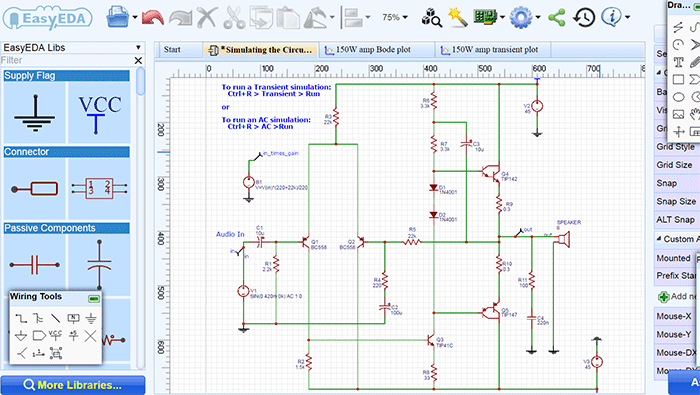Select the Bus Entry tool in Wiring Tools
The width and height of the screenshot is (700, 395).
coord(21,353)
